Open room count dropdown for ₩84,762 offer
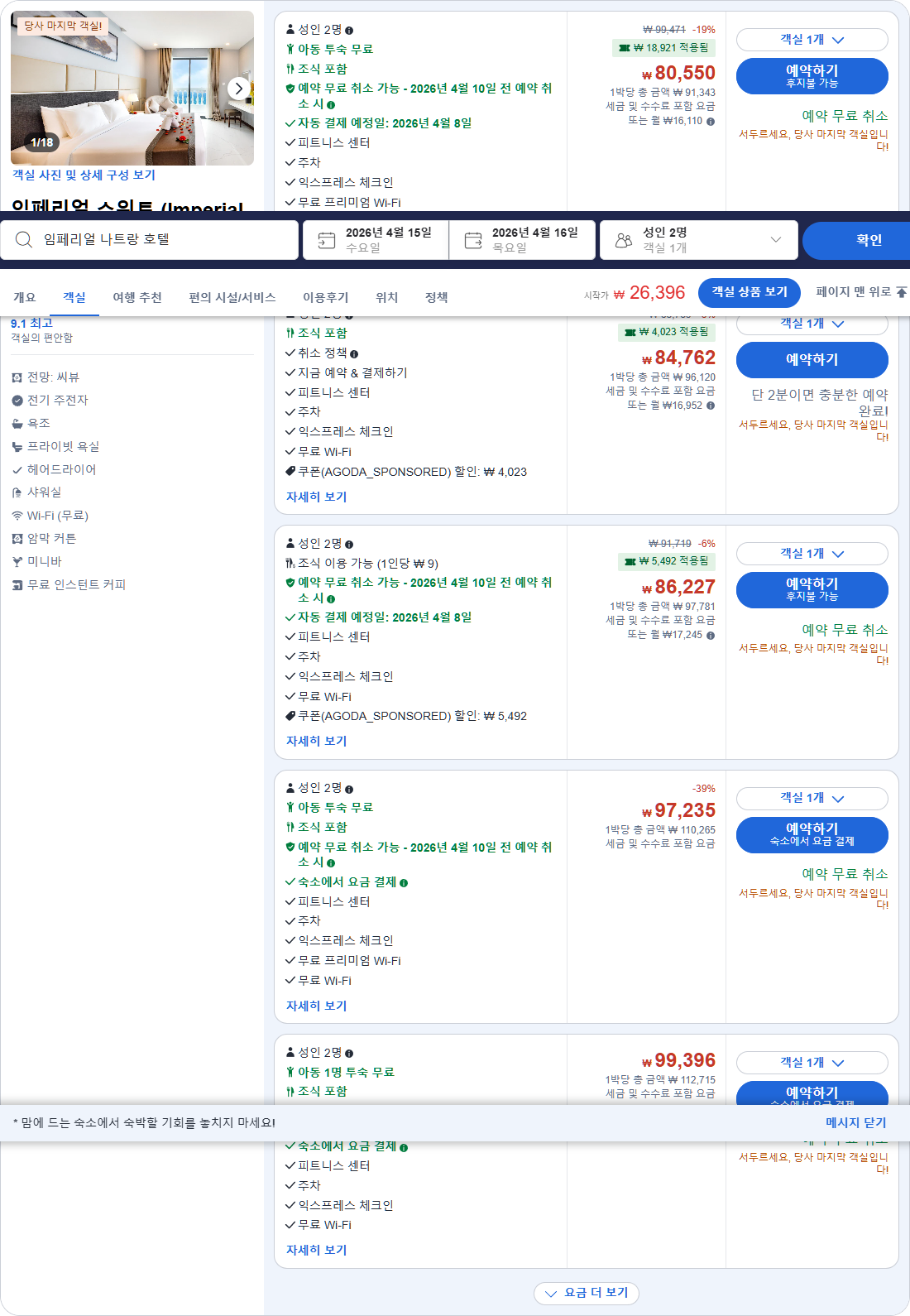Screen dimensions: 910x1316 pyautogui.click(x=812, y=324)
